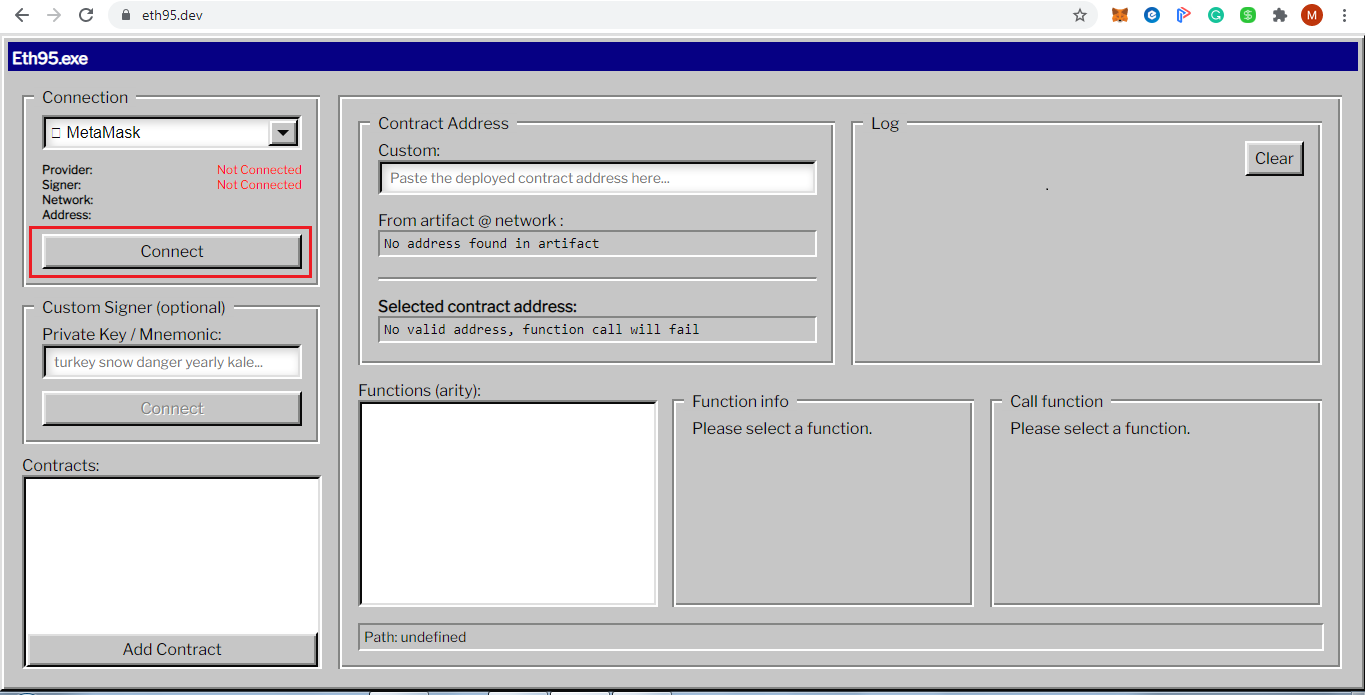Click 'No address found in artifact' text
Image resolution: width=1365 pixels, height=695 pixels.
(492, 243)
